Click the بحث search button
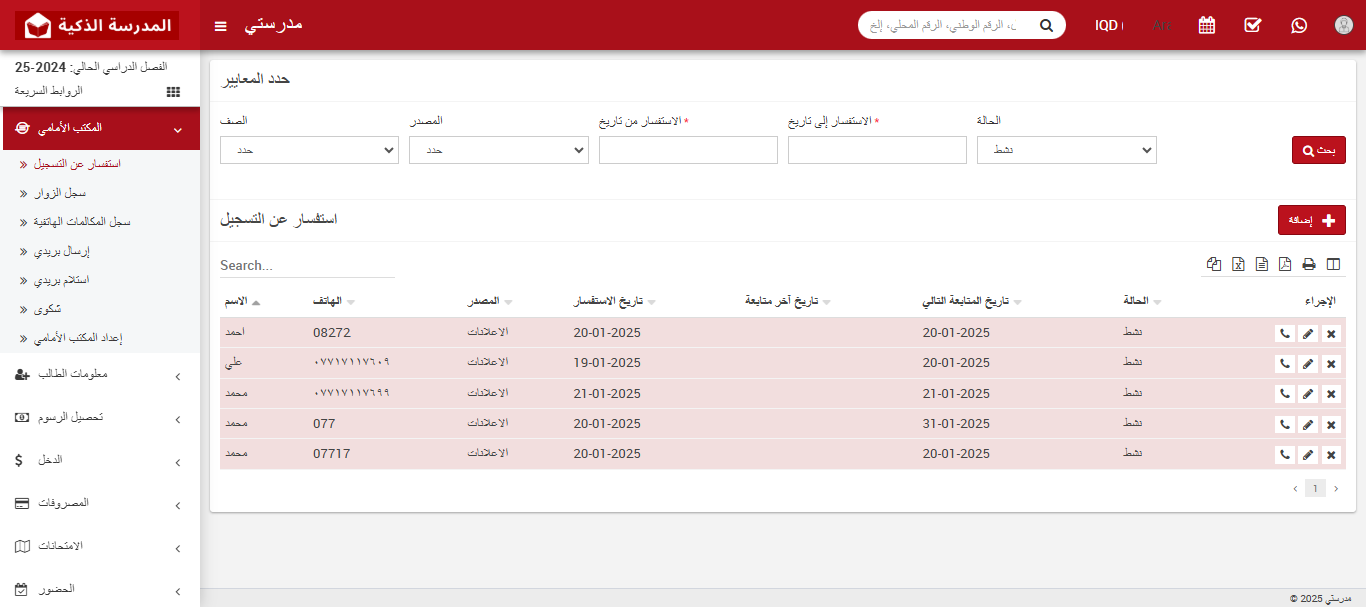Image resolution: width=1366 pixels, height=607 pixels. click(x=1318, y=149)
